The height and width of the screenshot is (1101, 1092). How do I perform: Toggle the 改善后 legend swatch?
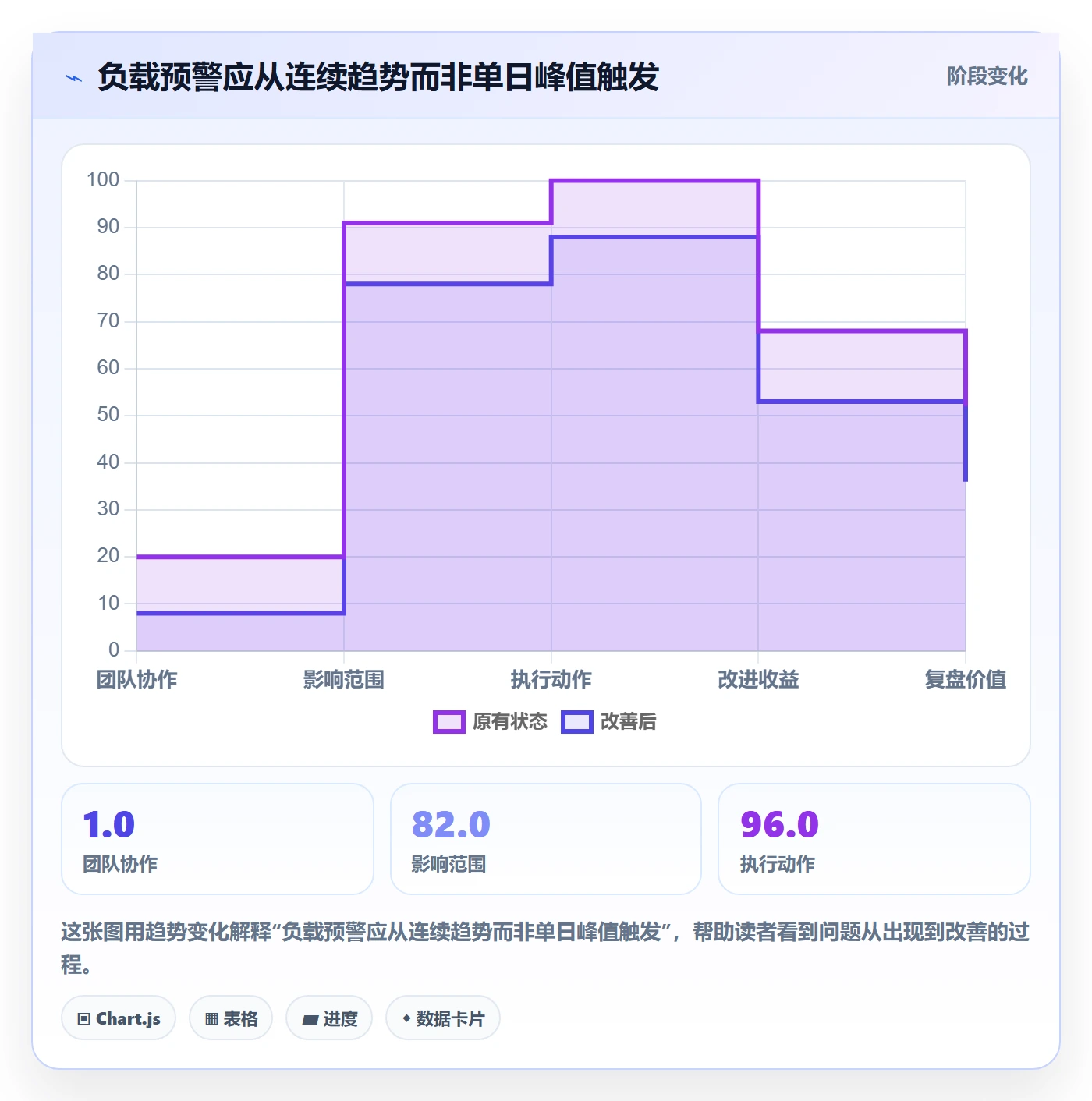(x=577, y=722)
